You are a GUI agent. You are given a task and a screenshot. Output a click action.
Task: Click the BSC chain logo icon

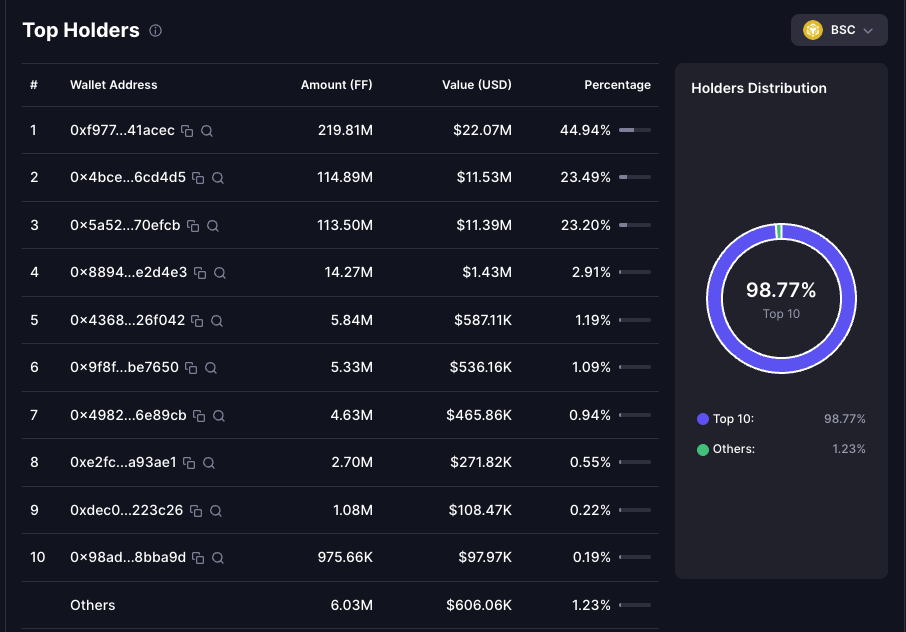813,30
